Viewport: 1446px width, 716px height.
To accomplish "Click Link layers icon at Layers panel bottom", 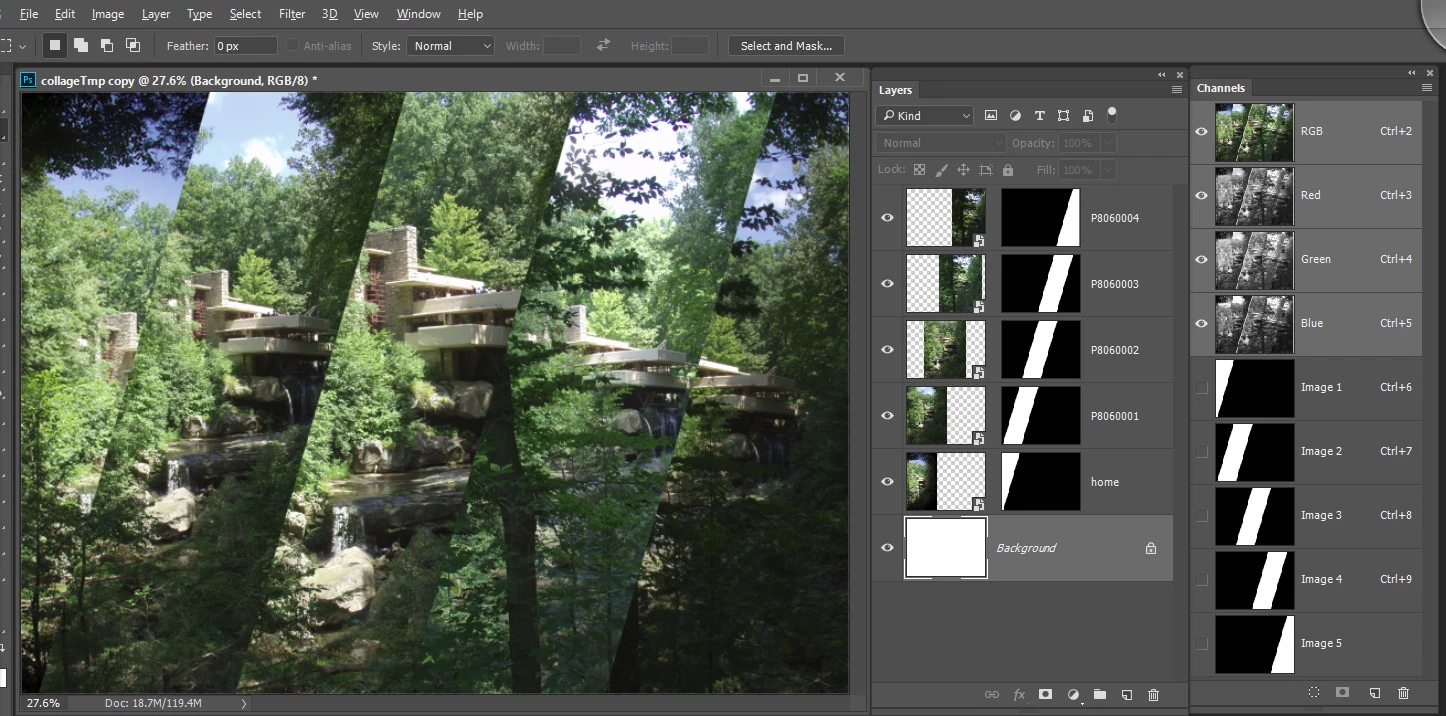I will (992, 694).
